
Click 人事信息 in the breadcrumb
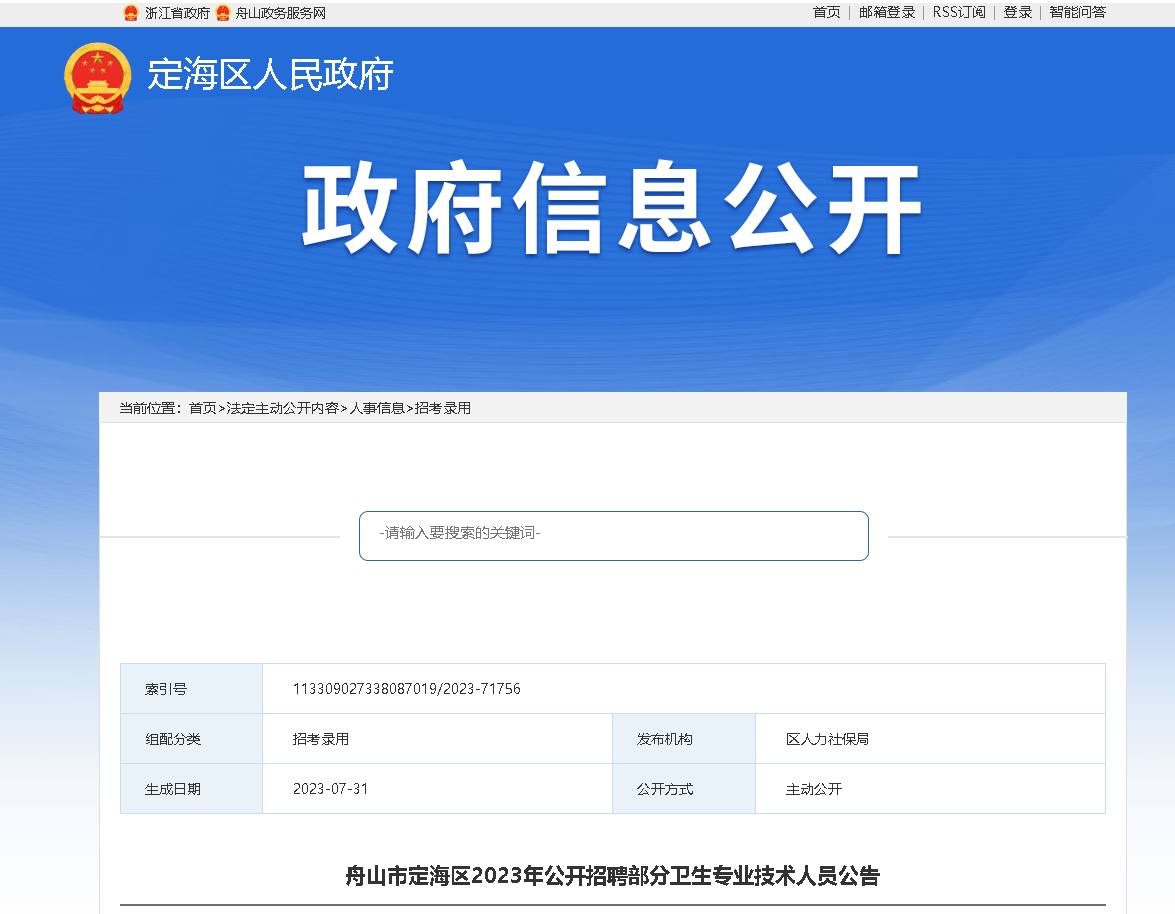pos(377,408)
